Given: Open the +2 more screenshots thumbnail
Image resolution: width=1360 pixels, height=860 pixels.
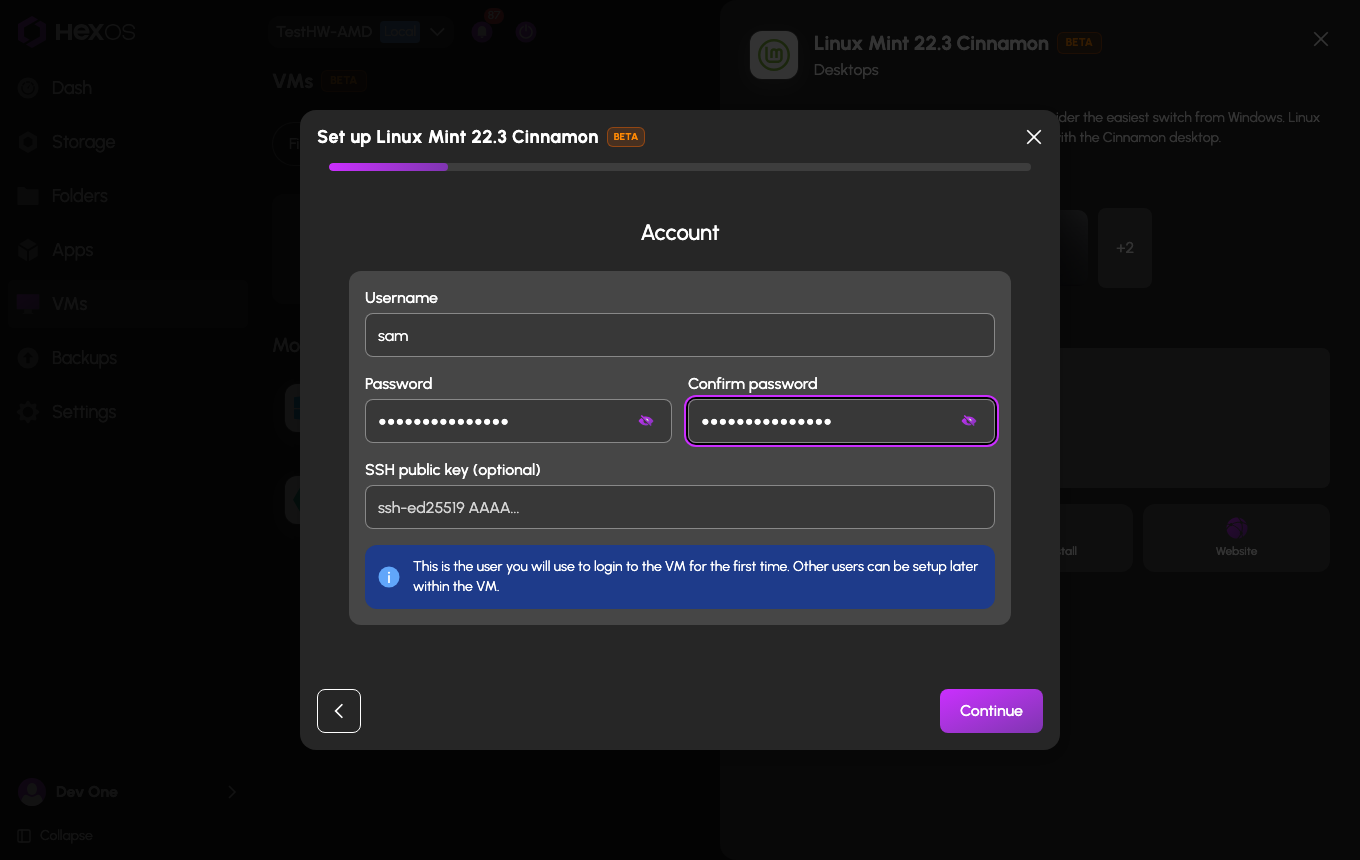Looking at the screenshot, I should 1125,248.
